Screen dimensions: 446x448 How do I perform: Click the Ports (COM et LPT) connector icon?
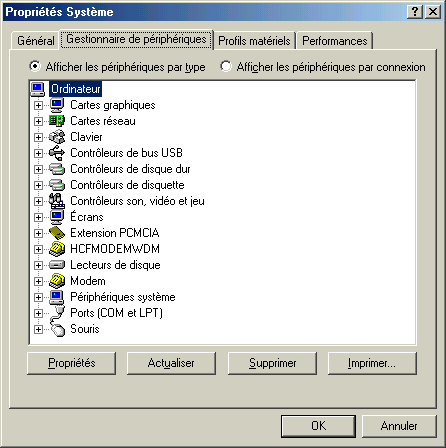coord(57,313)
